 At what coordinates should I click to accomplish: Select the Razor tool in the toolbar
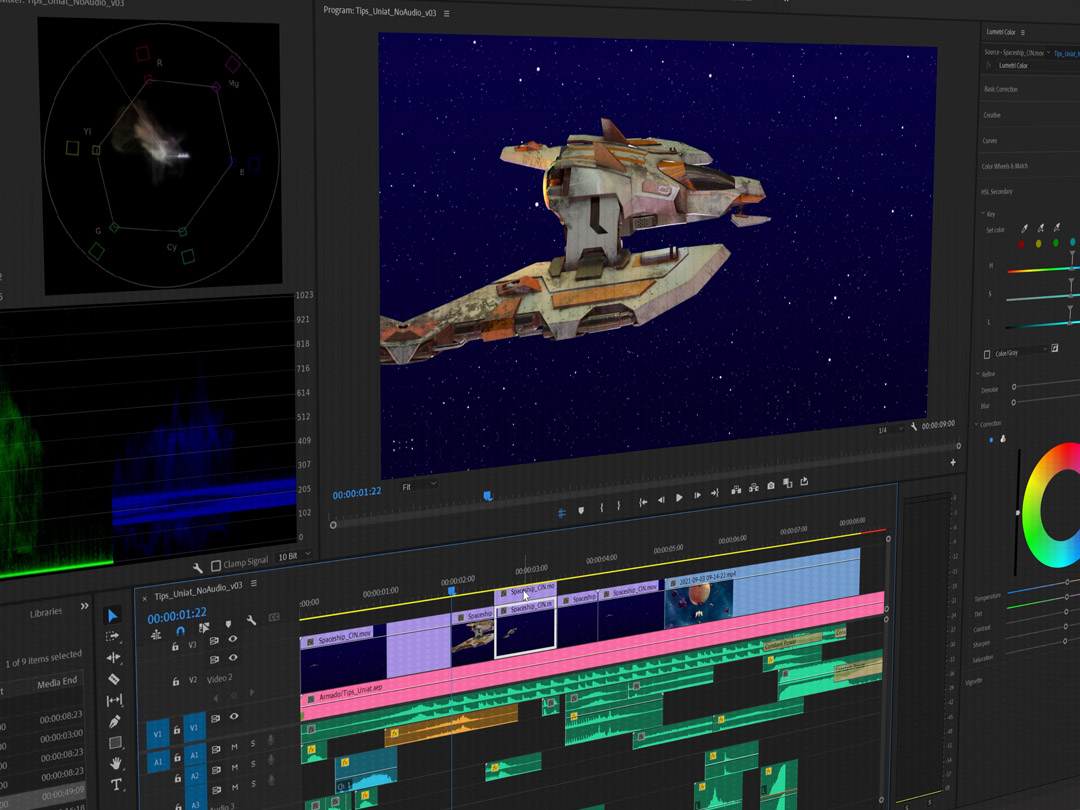(114, 679)
